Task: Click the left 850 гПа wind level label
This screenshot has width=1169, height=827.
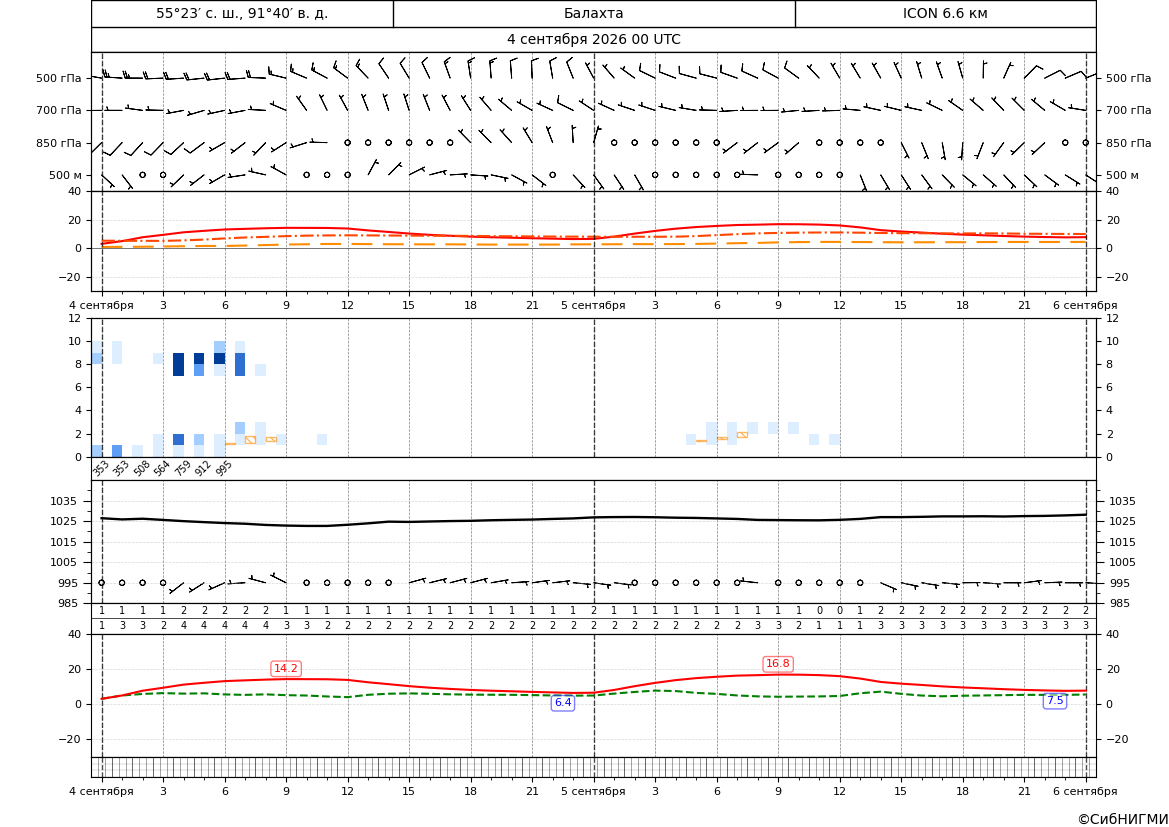Action: coord(58,143)
